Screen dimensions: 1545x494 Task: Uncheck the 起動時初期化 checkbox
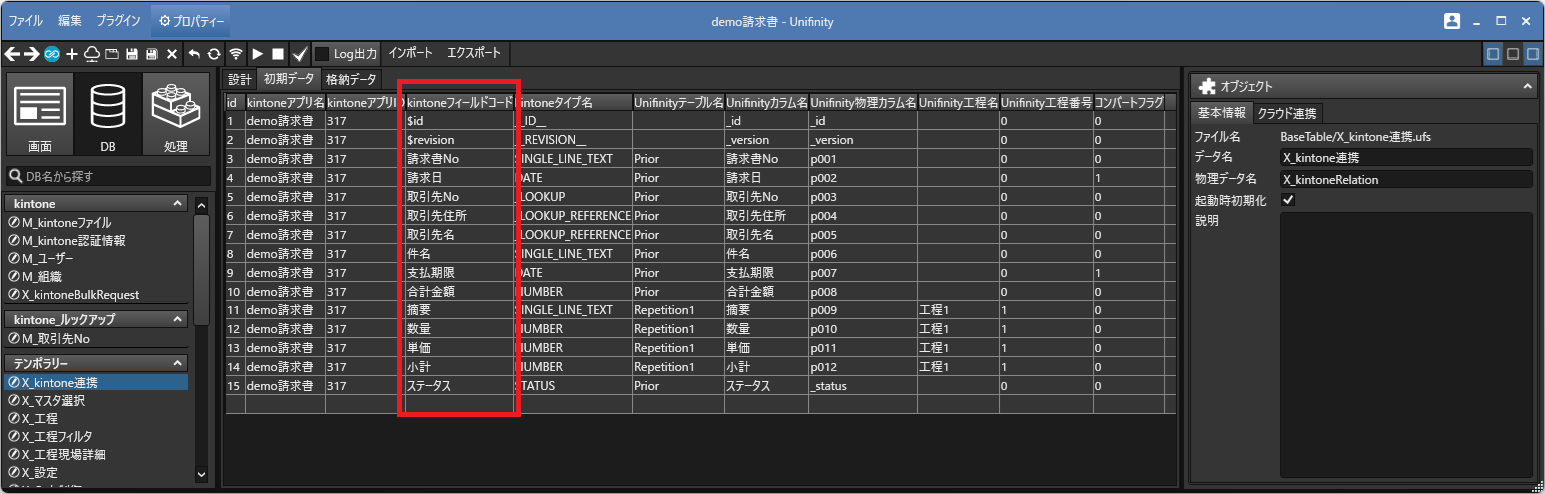(x=1288, y=201)
